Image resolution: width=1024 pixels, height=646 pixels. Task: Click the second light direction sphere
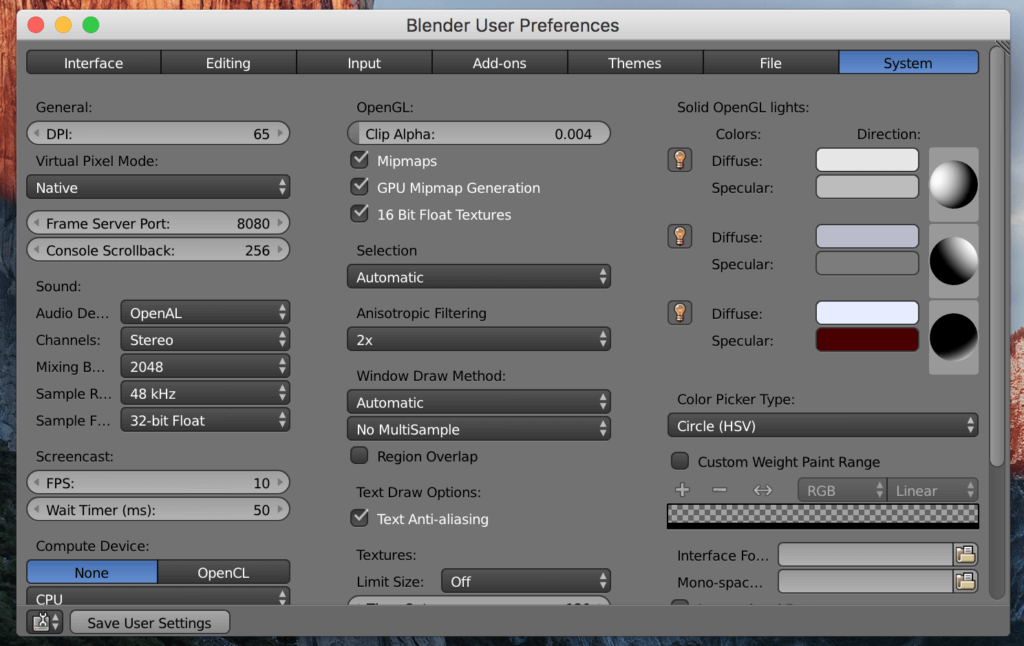pos(953,261)
